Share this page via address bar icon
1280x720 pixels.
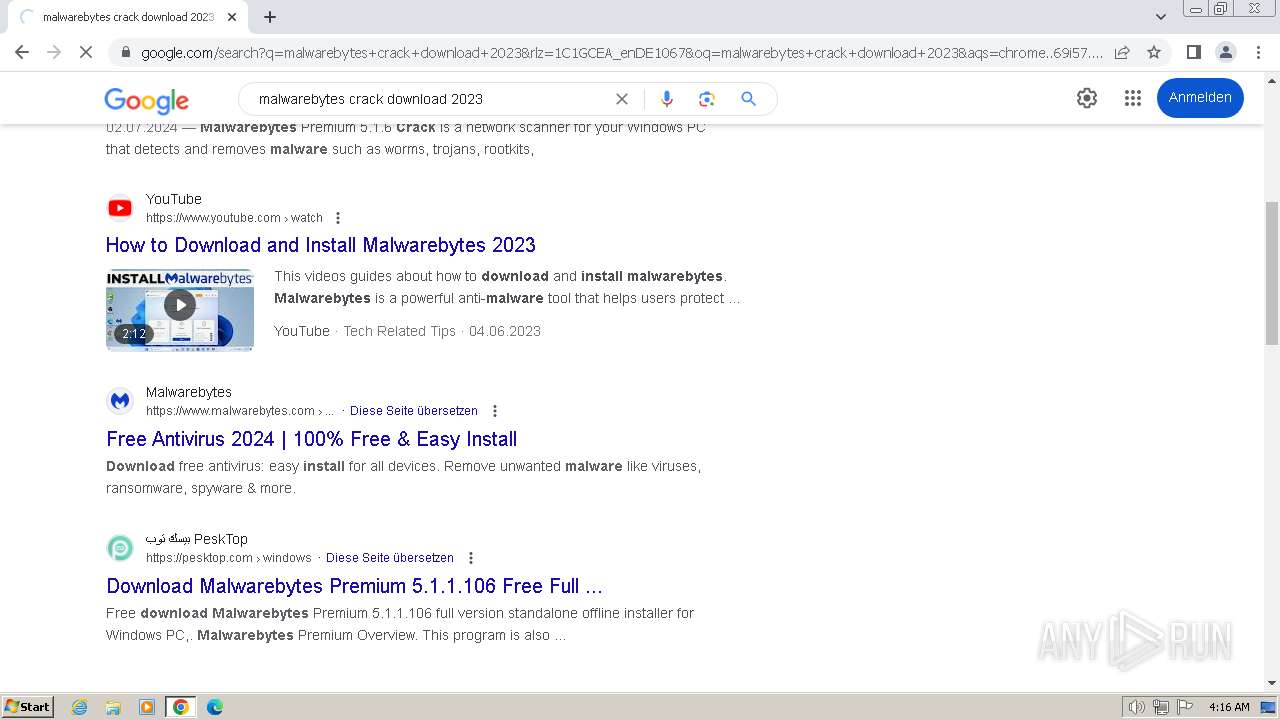tap(1122, 52)
